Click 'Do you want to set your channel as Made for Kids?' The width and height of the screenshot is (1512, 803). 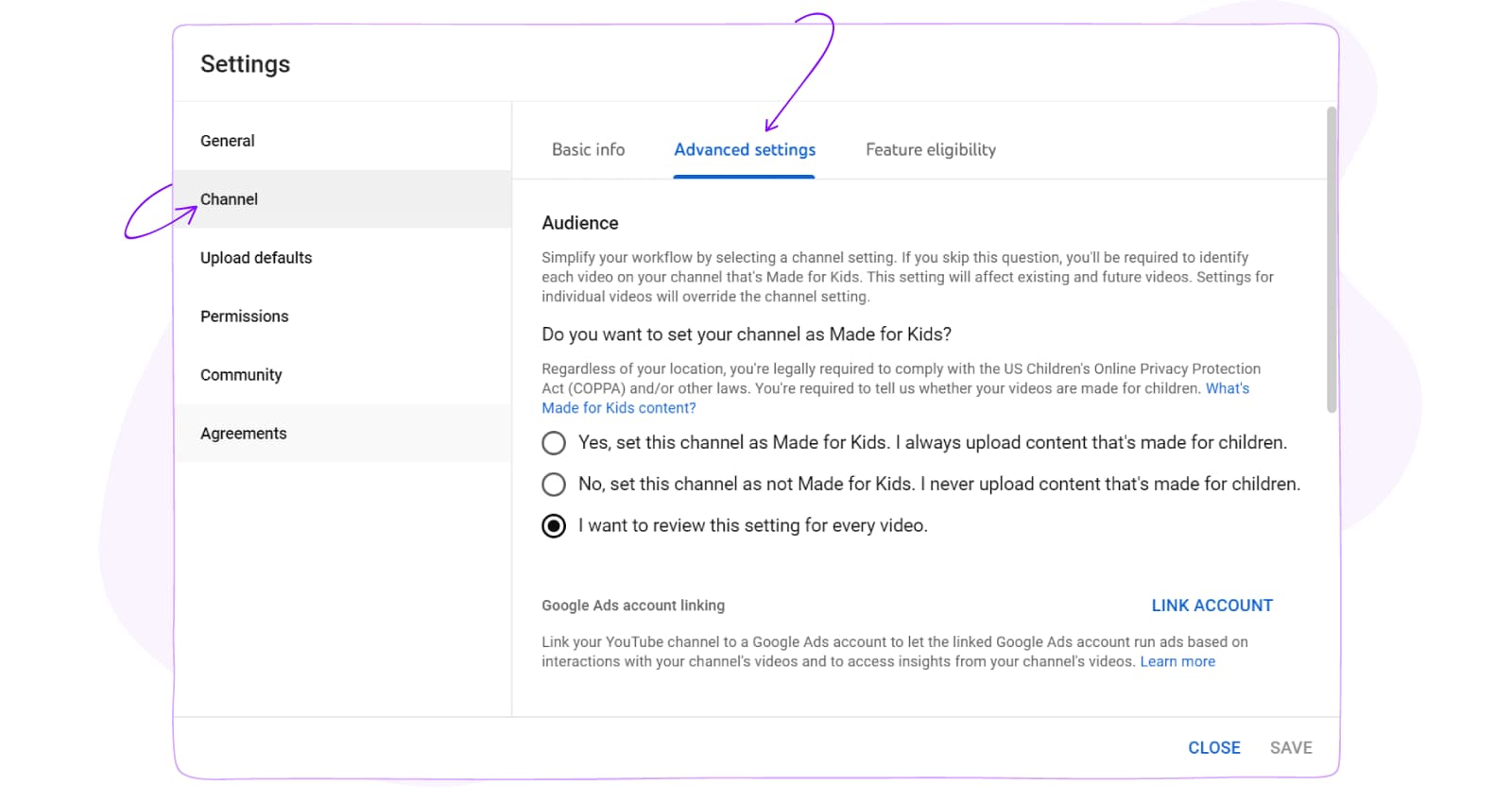747,334
